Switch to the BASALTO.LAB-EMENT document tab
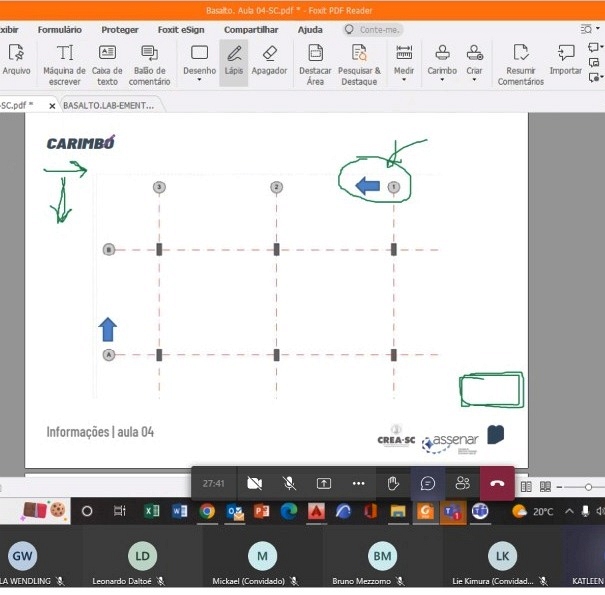 click(x=109, y=105)
